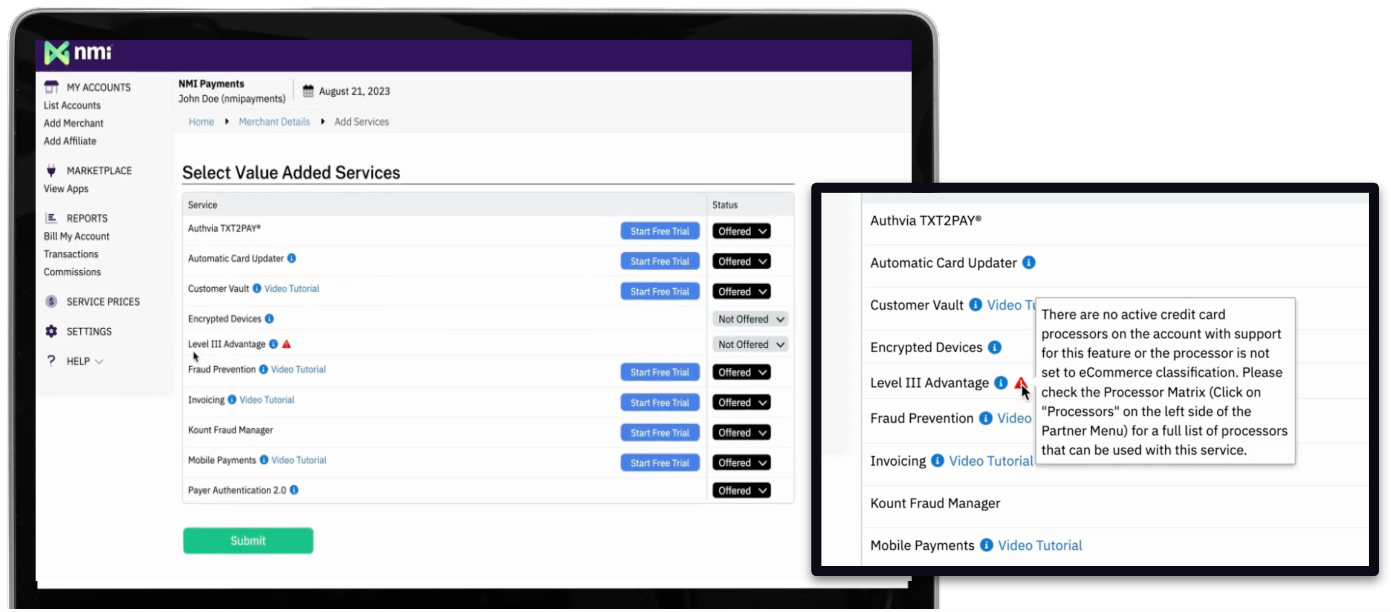Viewport: 1391px width, 612px height.
Task: Open Payer Authentication 2.0 status dropdown
Action: [741, 490]
